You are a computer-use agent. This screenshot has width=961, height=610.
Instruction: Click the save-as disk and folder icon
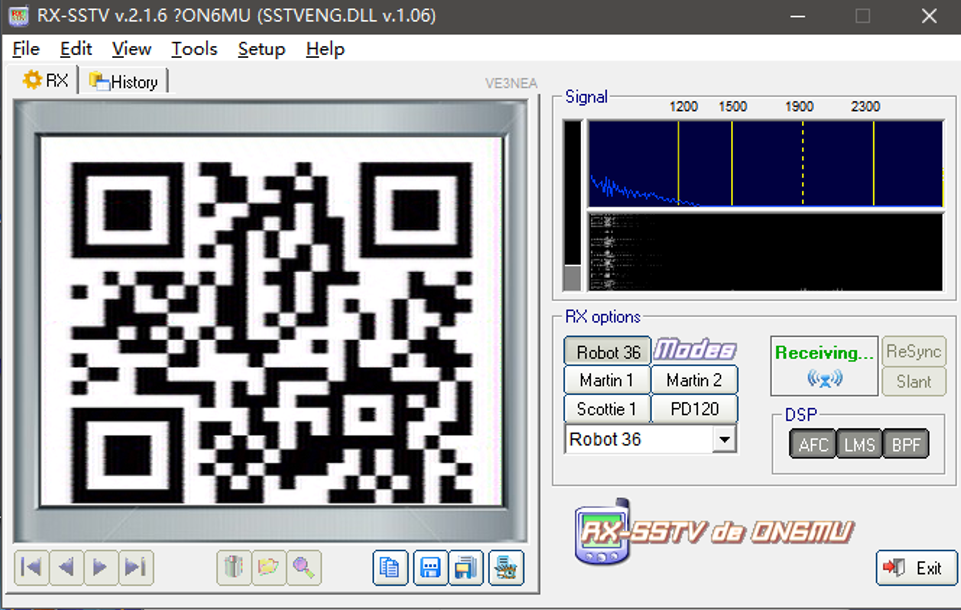click(466, 568)
